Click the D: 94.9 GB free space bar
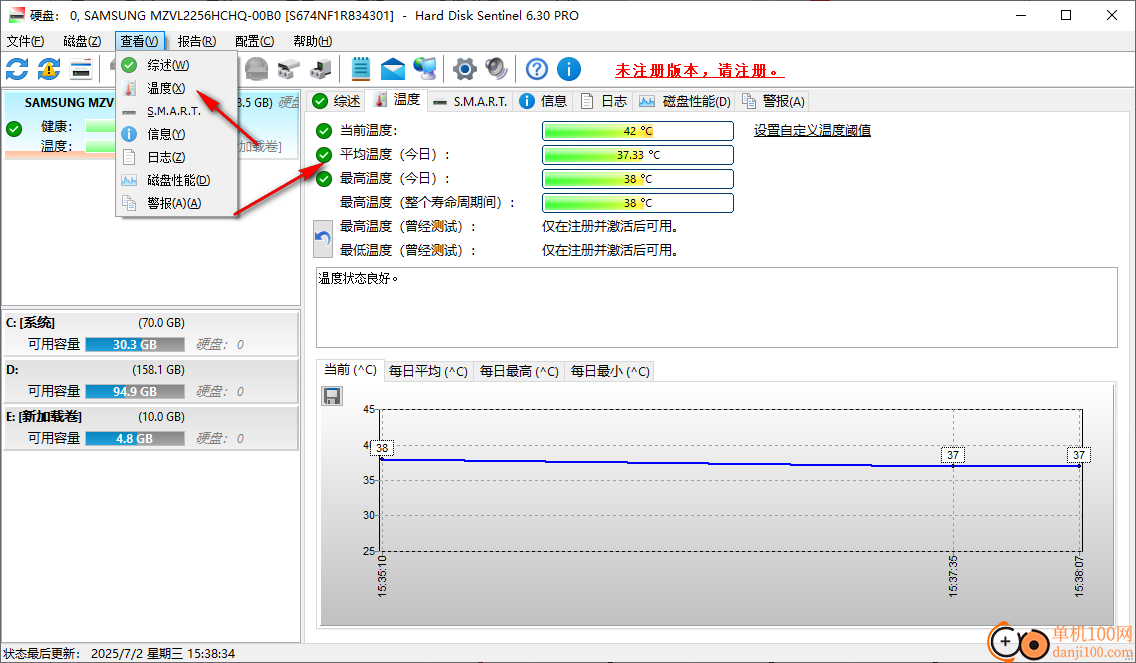This screenshot has width=1136, height=663. click(135, 392)
